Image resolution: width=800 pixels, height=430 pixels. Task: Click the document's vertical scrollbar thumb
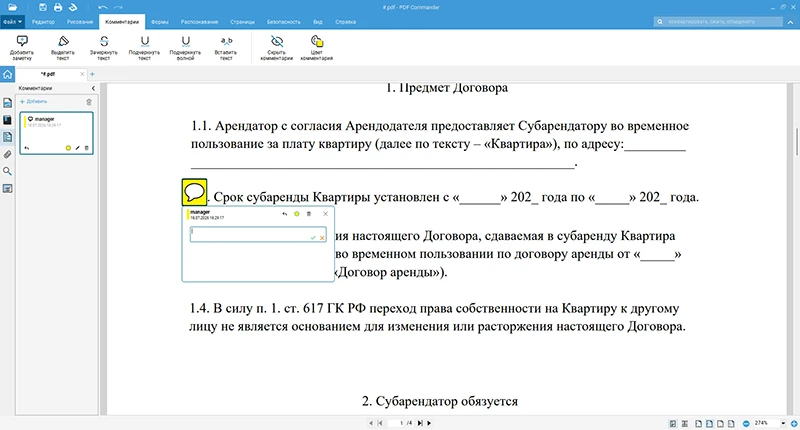pos(797,141)
